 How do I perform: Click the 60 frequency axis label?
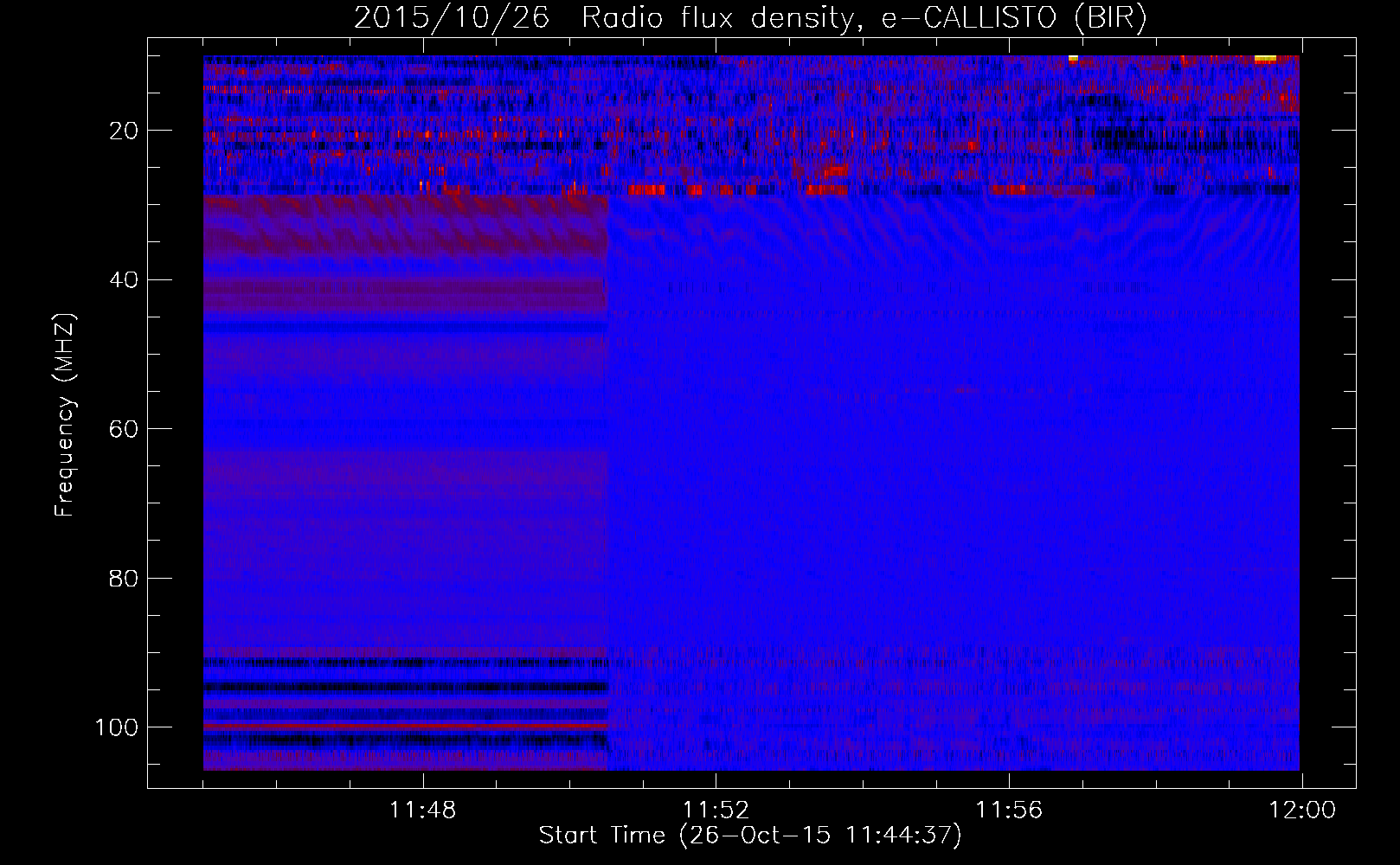coord(124,429)
